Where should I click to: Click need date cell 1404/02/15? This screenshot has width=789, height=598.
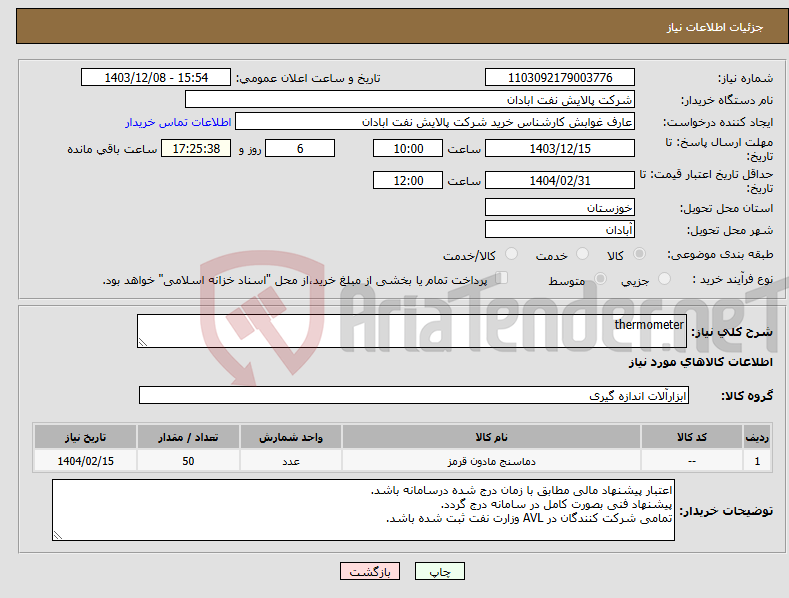(x=86, y=461)
